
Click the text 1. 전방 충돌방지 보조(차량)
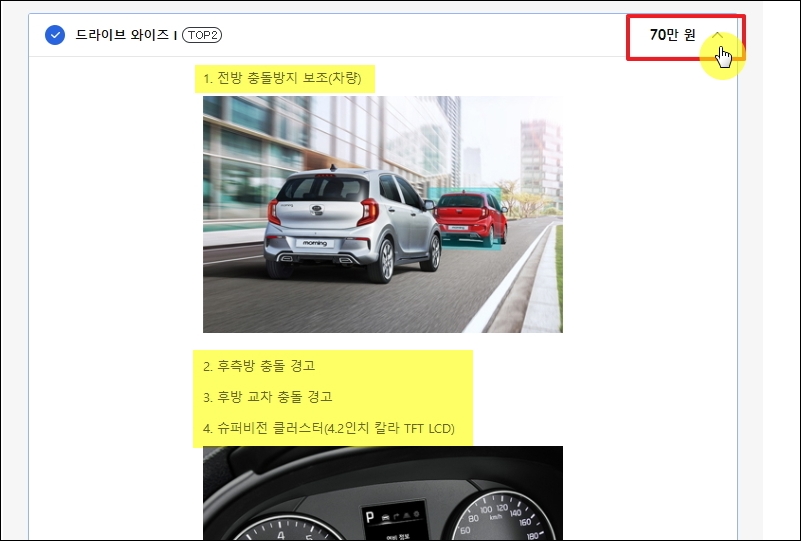pos(282,78)
